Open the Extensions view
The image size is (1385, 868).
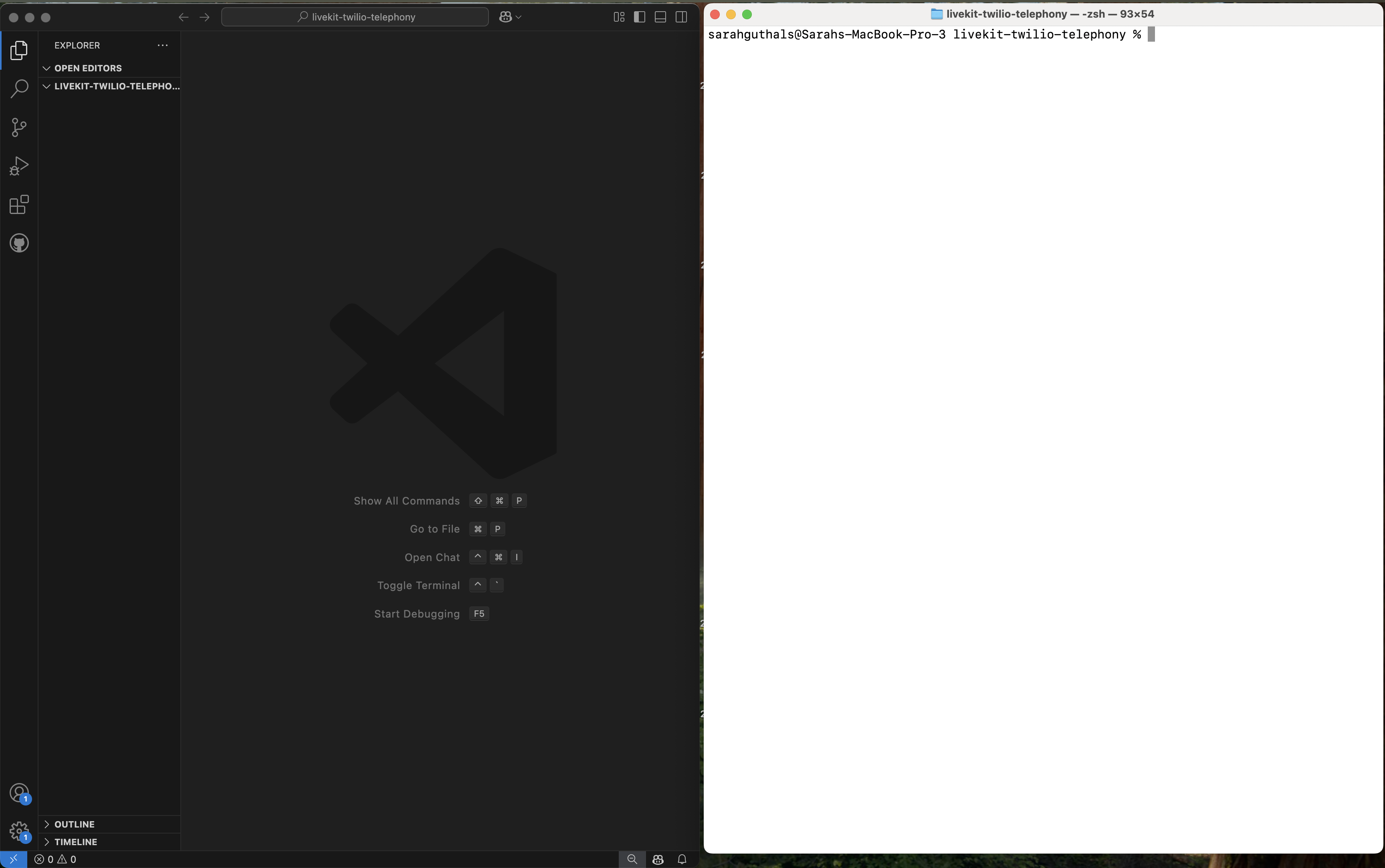coord(19,204)
